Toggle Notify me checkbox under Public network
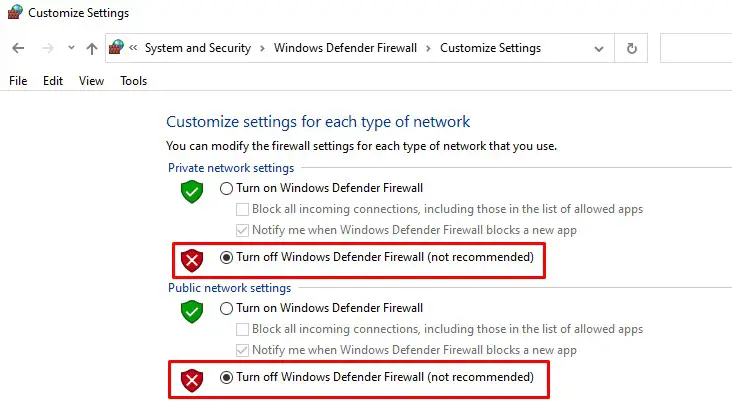The height and width of the screenshot is (418, 732). [242, 350]
